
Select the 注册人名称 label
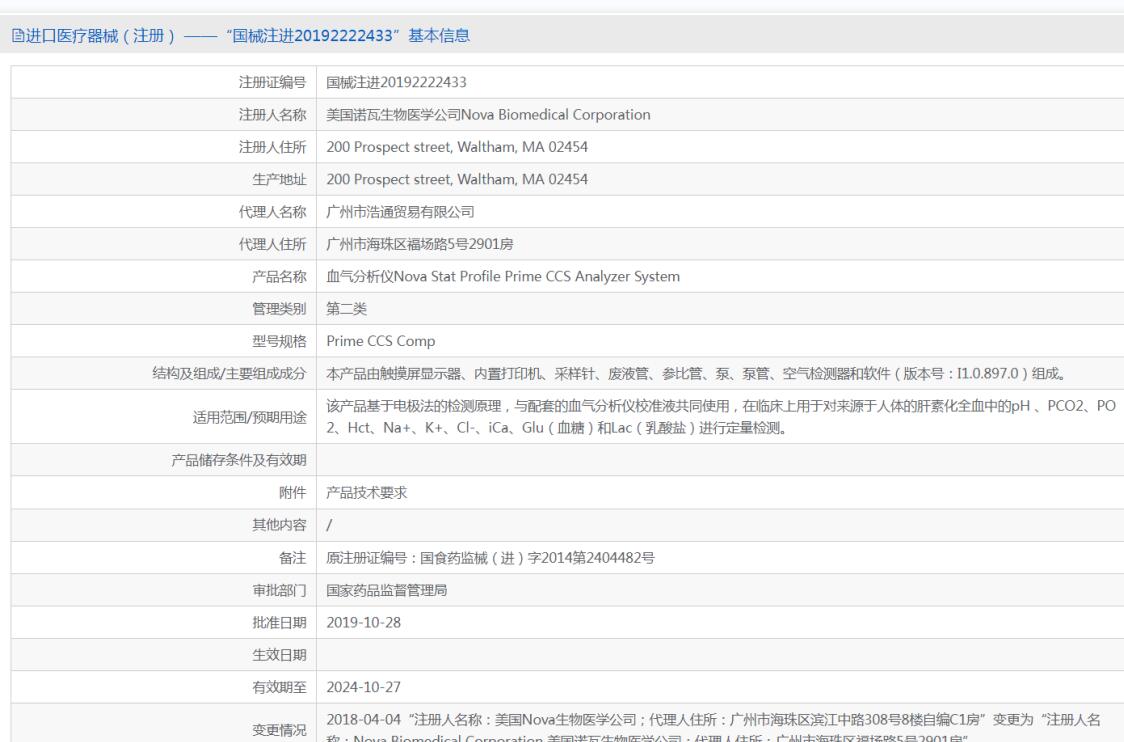point(272,115)
